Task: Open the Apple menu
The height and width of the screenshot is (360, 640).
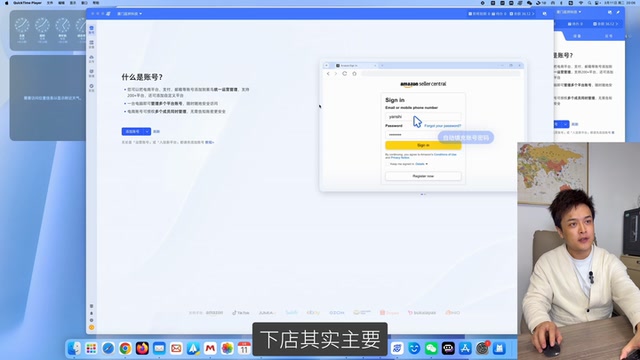Action: tap(7, 3)
